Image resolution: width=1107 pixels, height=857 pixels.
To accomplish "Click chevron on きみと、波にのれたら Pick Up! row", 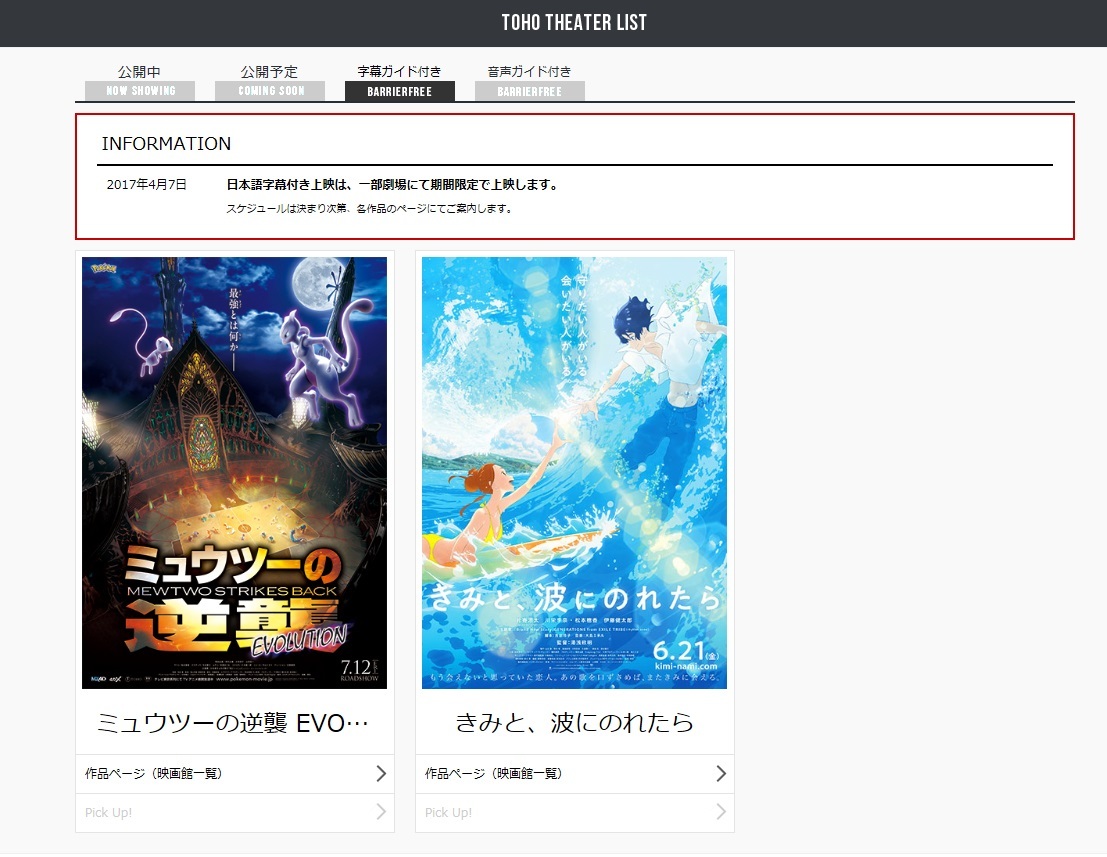I will click(721, 812).
